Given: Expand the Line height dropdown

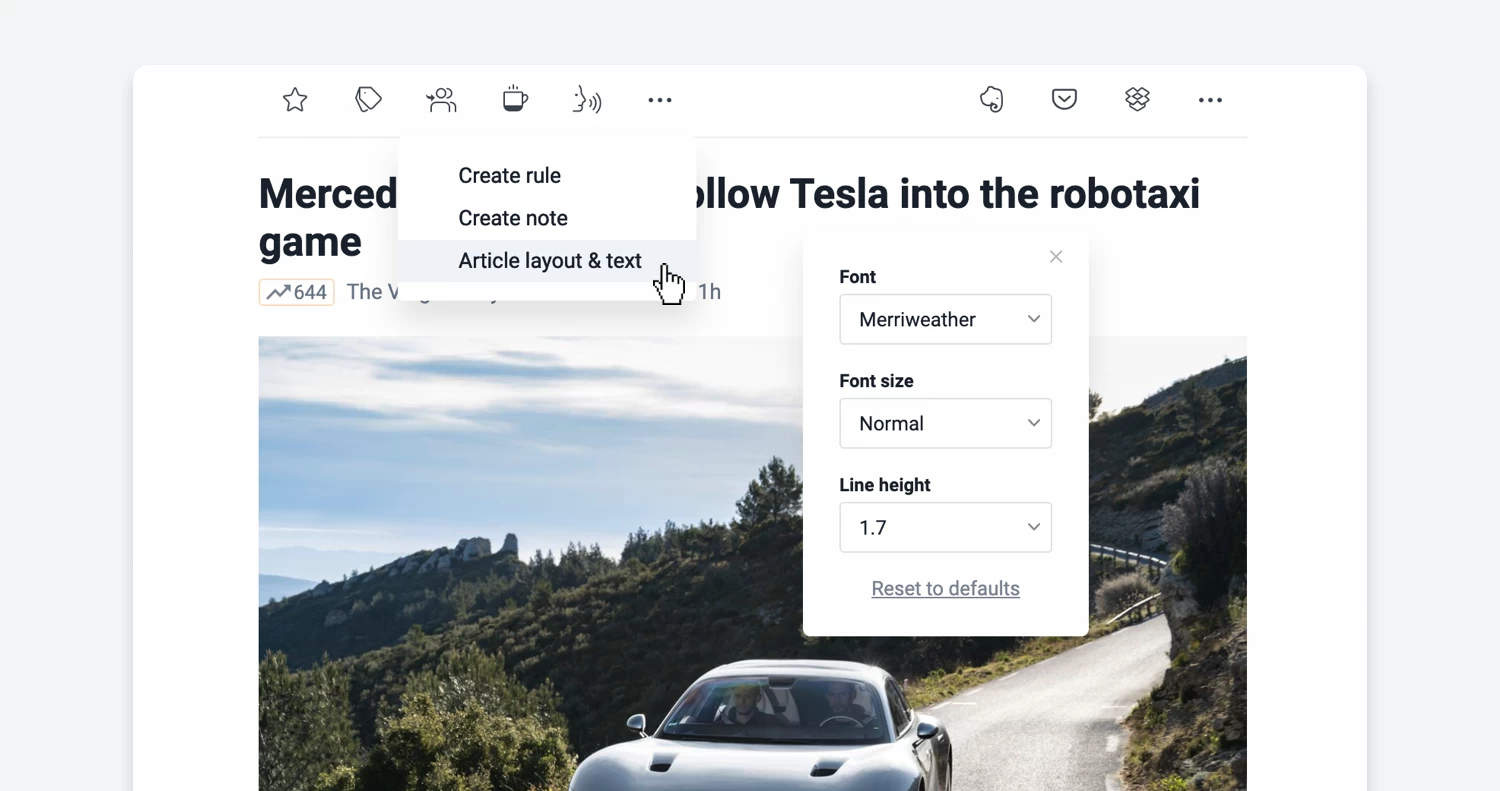Looking at the screenshot, I should pos(945,527).
